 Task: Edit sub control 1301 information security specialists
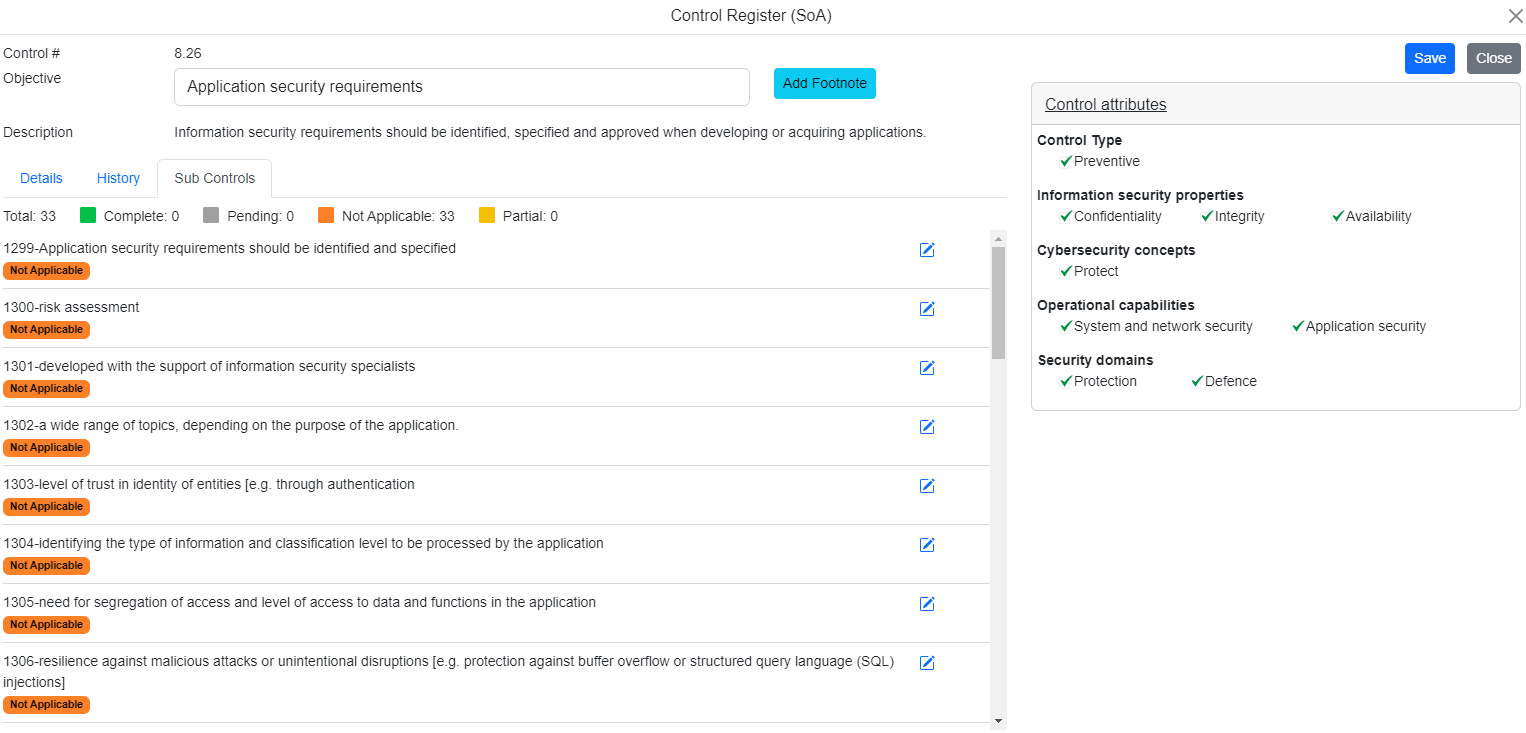926,368
